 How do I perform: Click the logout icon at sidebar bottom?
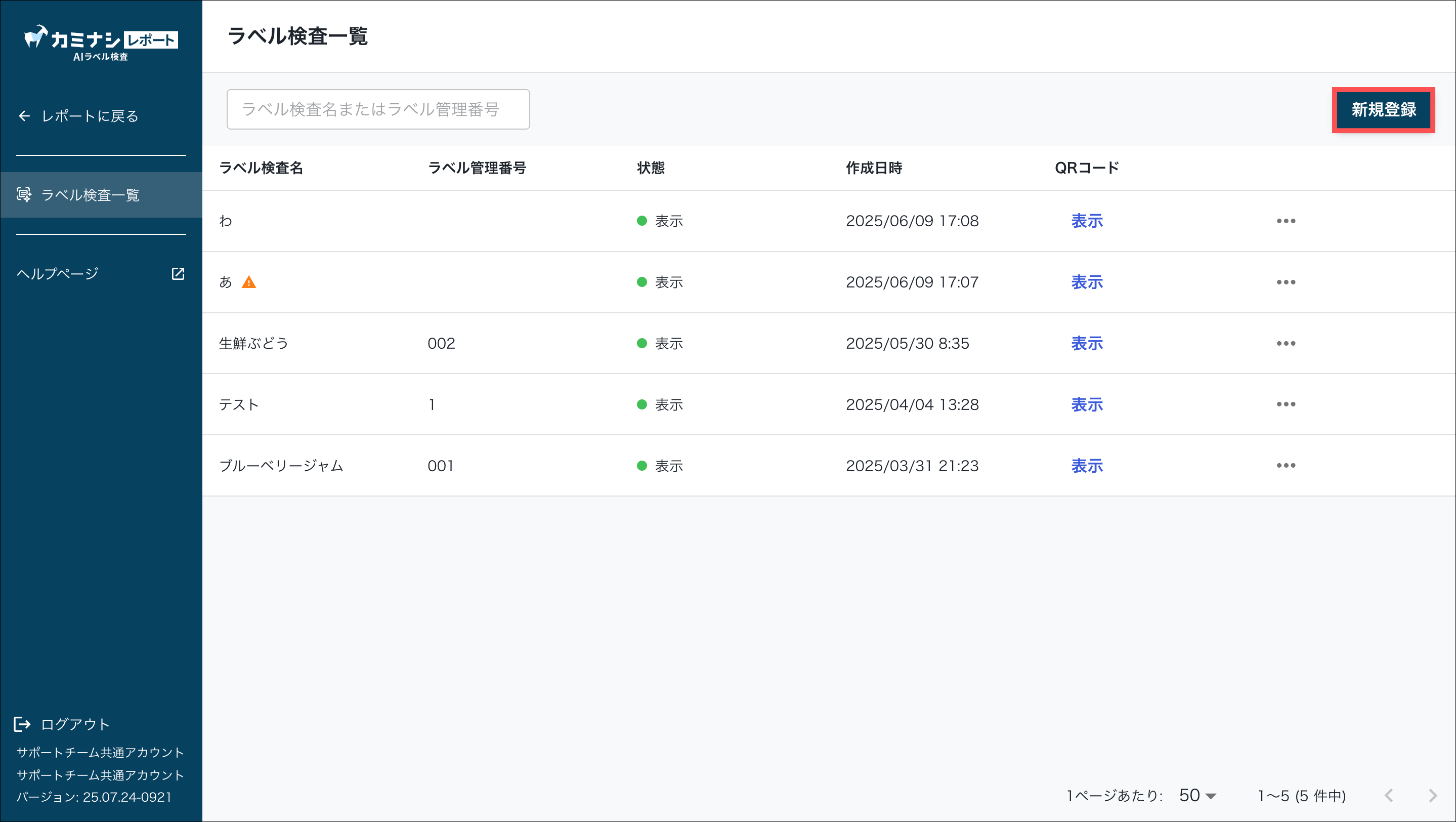[x=22, y=724]
